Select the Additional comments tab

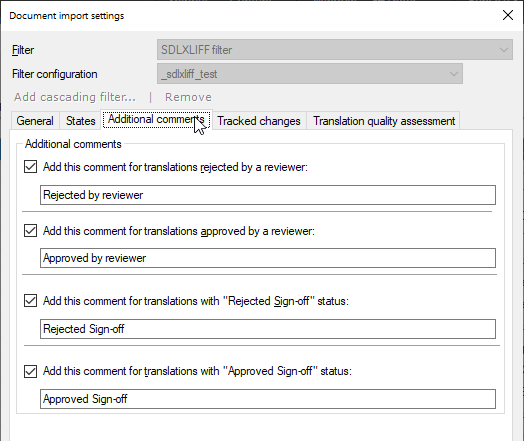156,119
